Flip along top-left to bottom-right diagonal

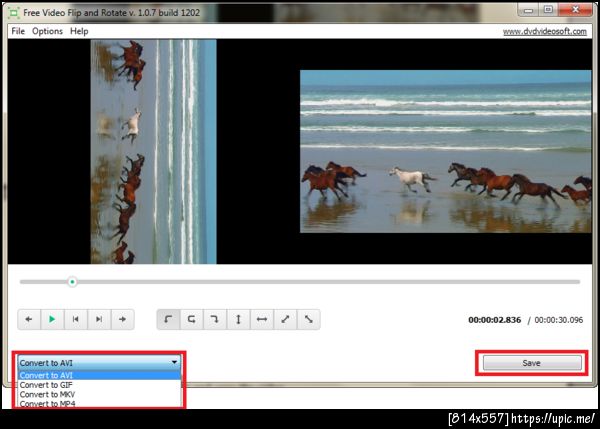pyautogui.click(x=308, y=319)
